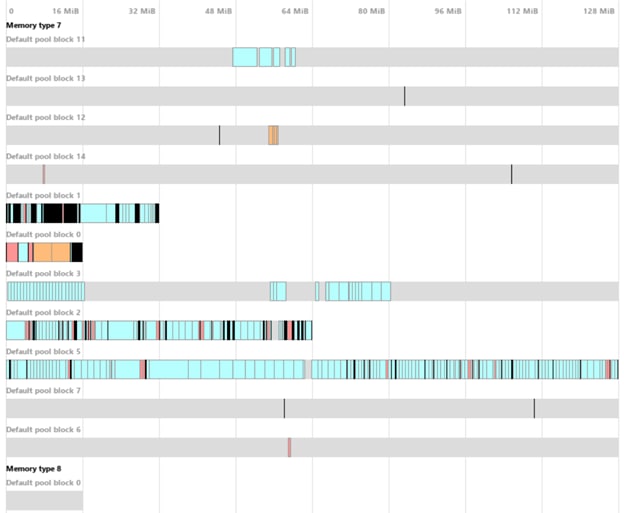Click the black line near 48 MiB in block 12
The image size is (624, 513).
(220, 135)
